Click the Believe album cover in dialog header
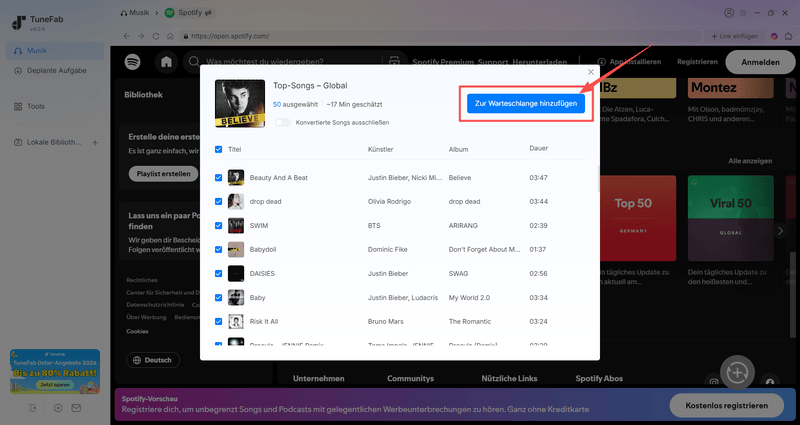 [240, 103]
